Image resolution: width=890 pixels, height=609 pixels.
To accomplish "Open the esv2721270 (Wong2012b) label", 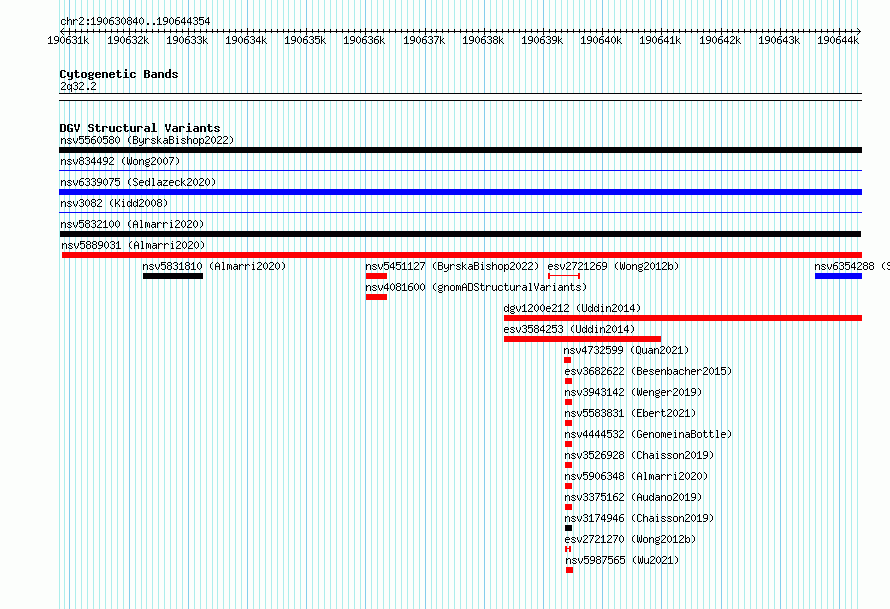I will 630,539.
